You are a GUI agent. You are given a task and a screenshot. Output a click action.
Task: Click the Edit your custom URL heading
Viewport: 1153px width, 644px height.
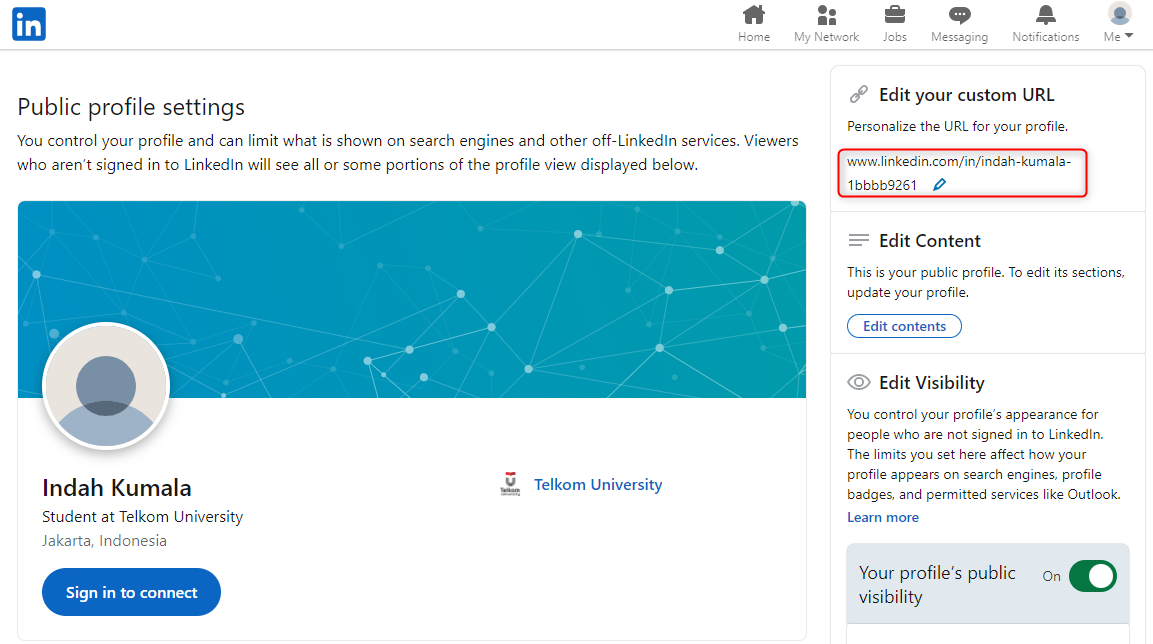(x=966, y=95)
